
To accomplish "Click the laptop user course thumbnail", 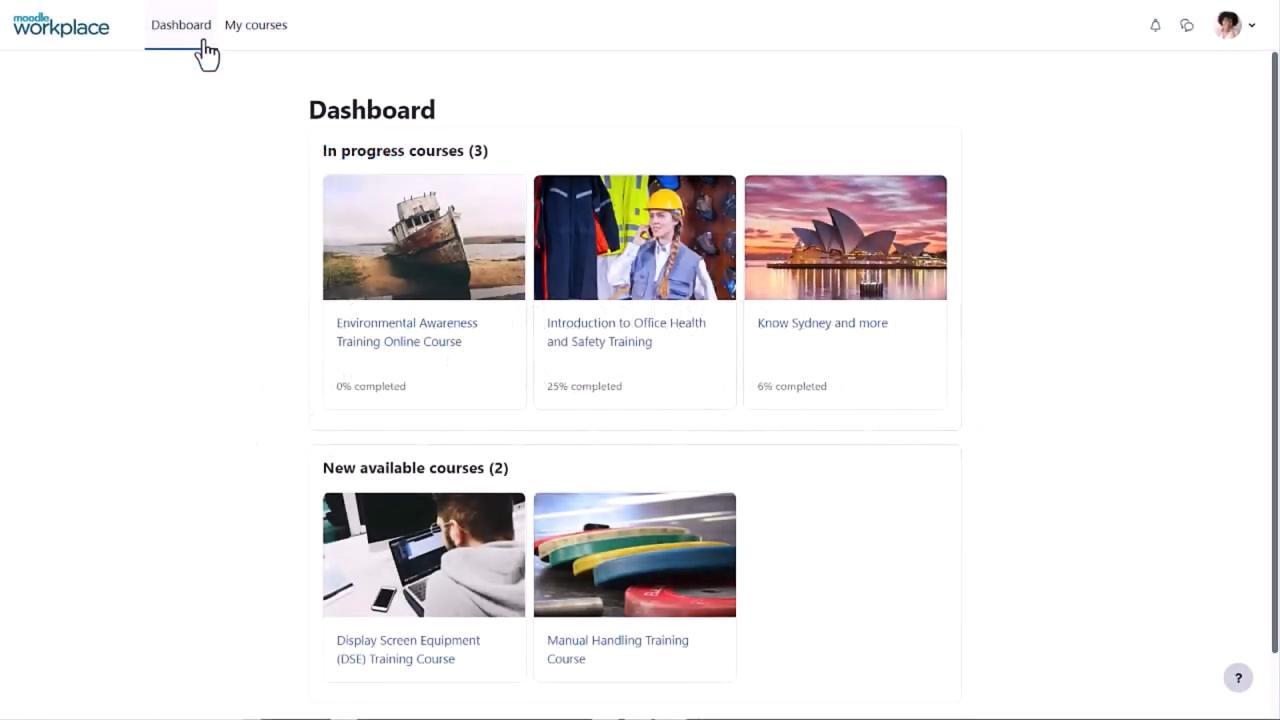I will pyautogui.click(x=424, y=555).
